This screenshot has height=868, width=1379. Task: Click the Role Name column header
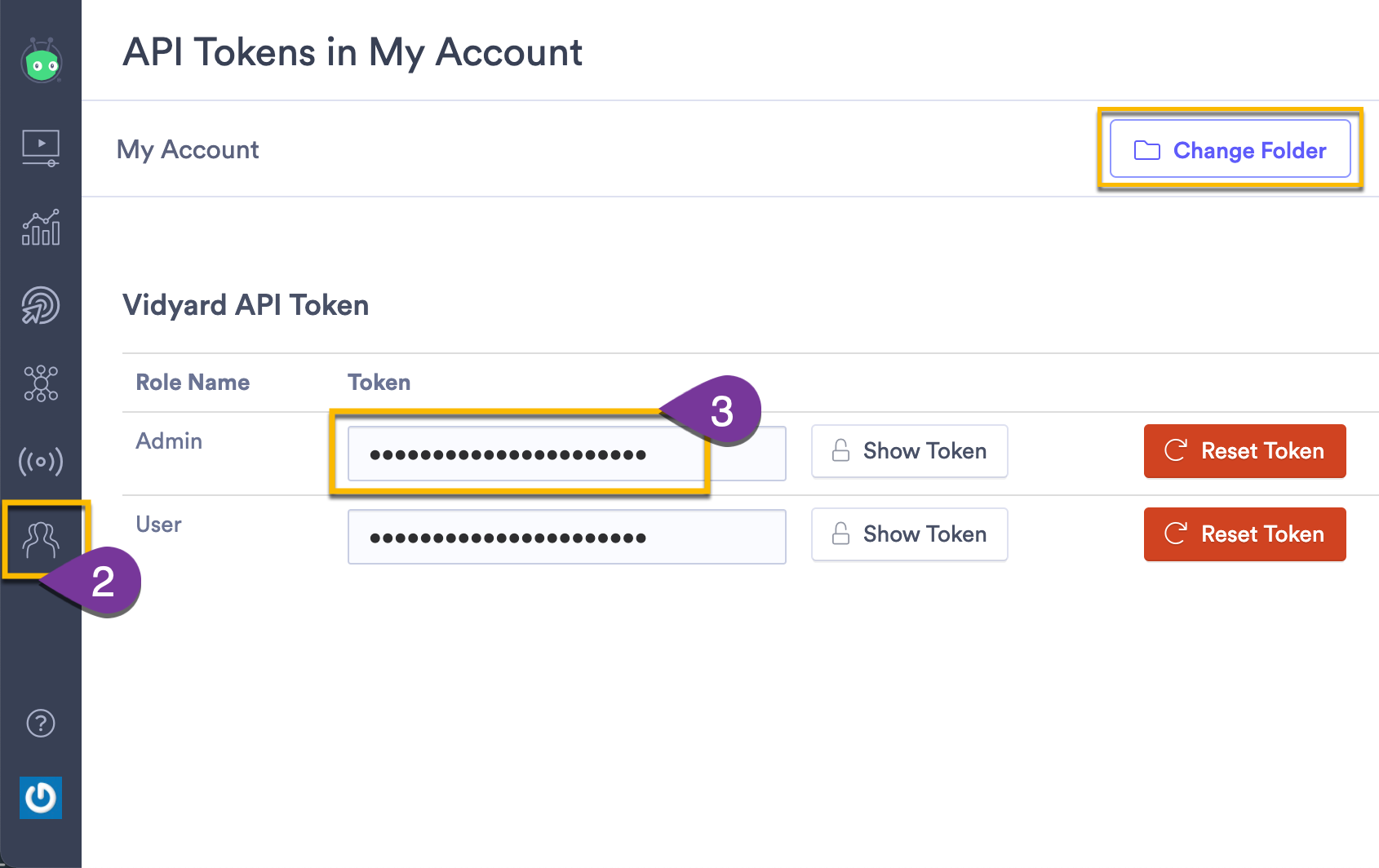193,383
